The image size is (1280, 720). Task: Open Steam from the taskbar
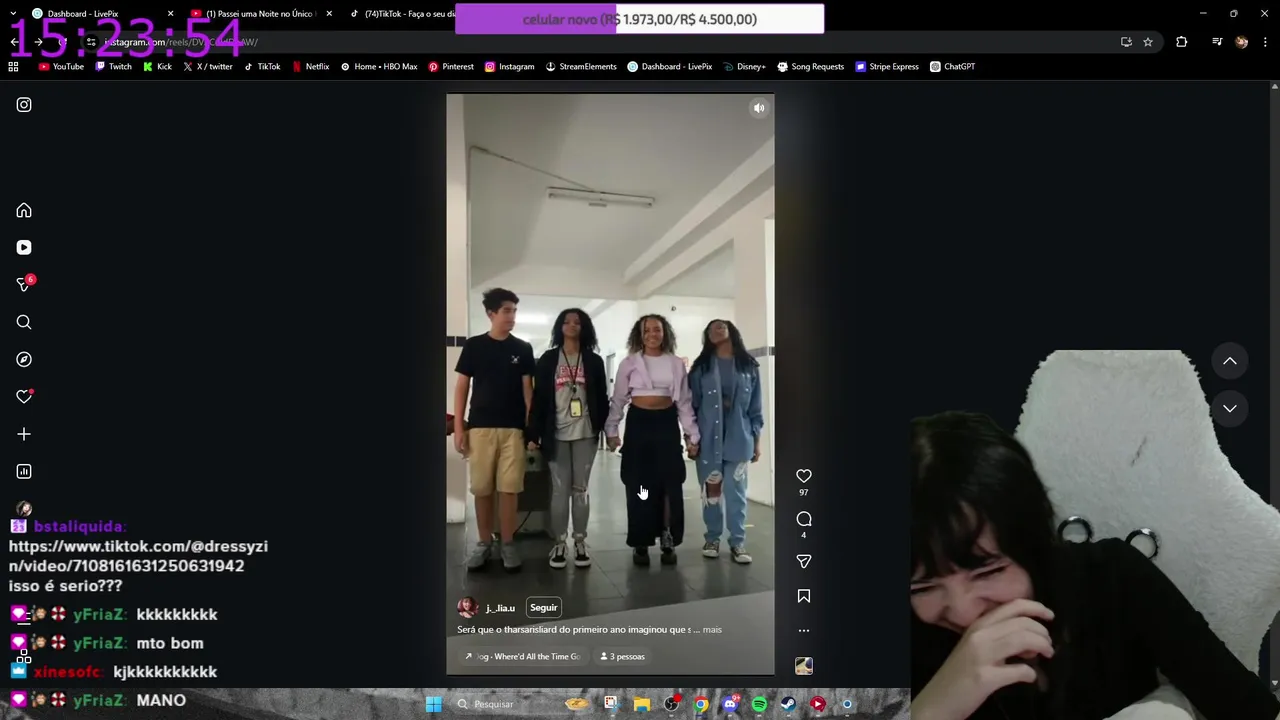(788, 704)
